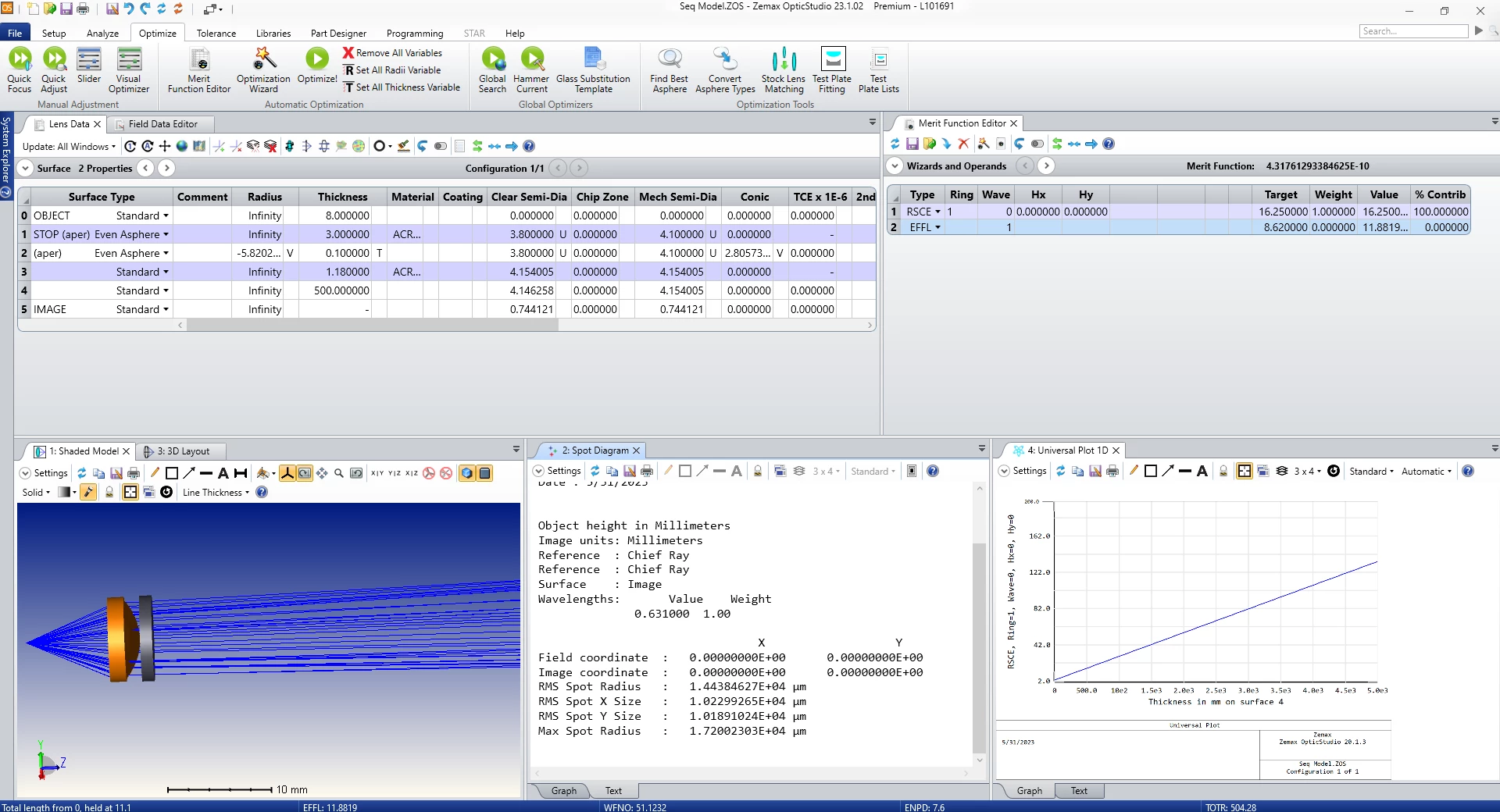The height and width of the screenshot is (812, 1500).
Task: Switch to 3D Layout tab
Action: pos(183,451)
